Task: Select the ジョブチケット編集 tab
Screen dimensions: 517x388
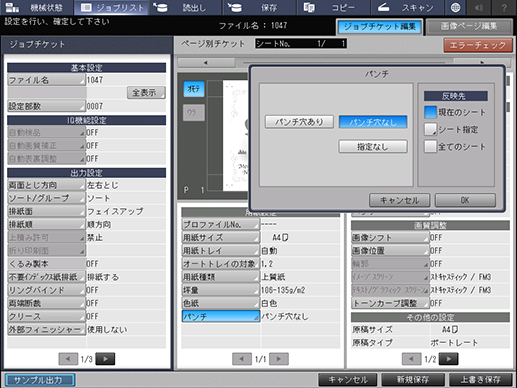Action: 380,27
